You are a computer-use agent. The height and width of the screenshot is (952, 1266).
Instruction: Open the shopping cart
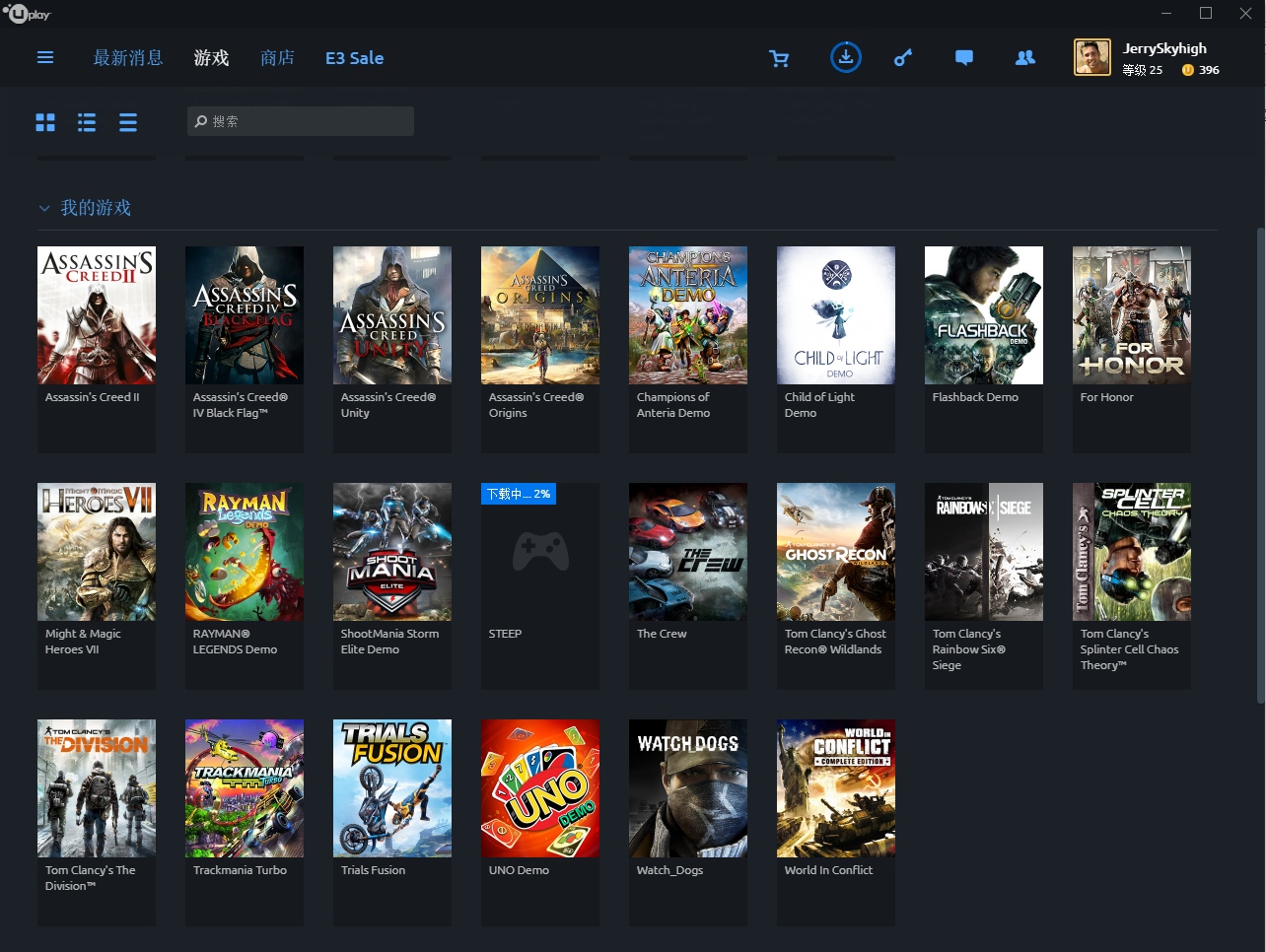(779, 59)
